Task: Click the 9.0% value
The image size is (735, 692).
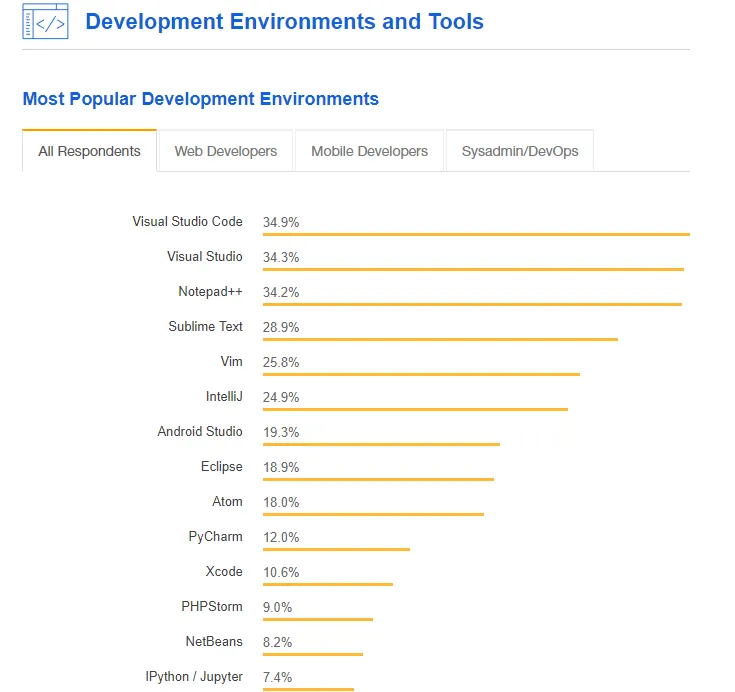Action: point(277,608)
